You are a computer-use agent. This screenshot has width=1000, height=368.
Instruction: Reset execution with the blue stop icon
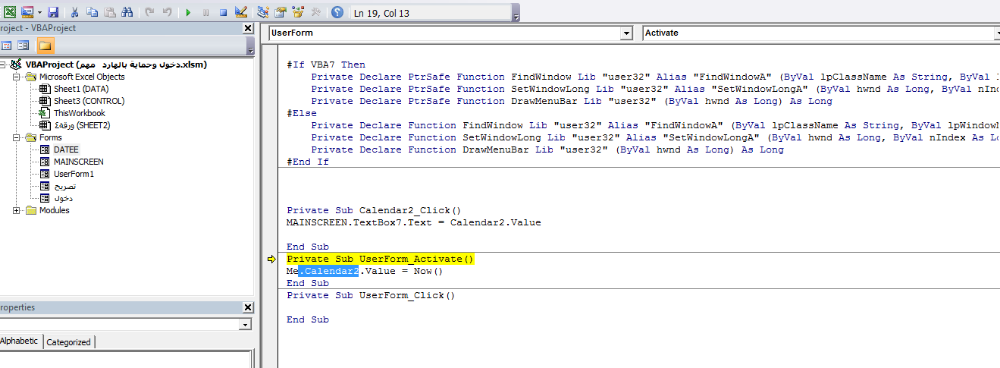pos(223,12)
